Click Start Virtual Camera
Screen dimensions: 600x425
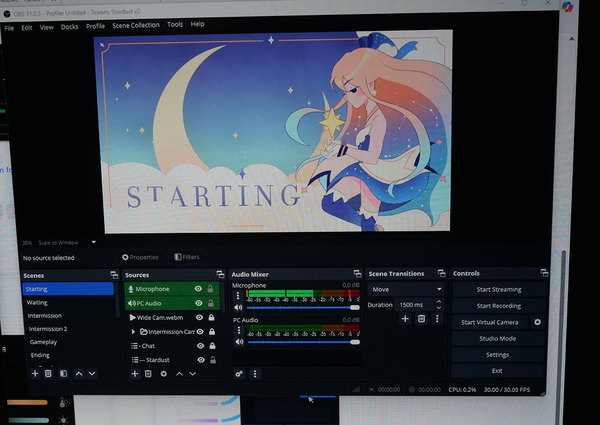(490, 322)
